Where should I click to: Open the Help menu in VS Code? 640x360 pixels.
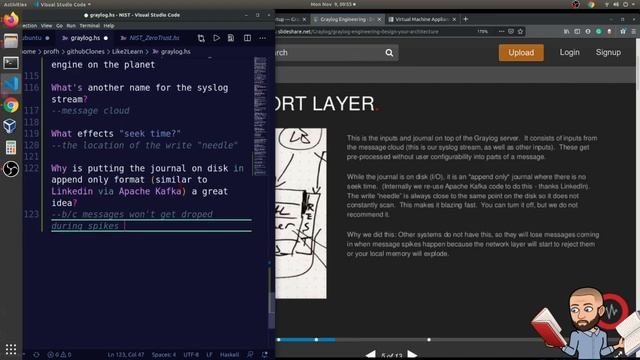(x=109, y=26)
